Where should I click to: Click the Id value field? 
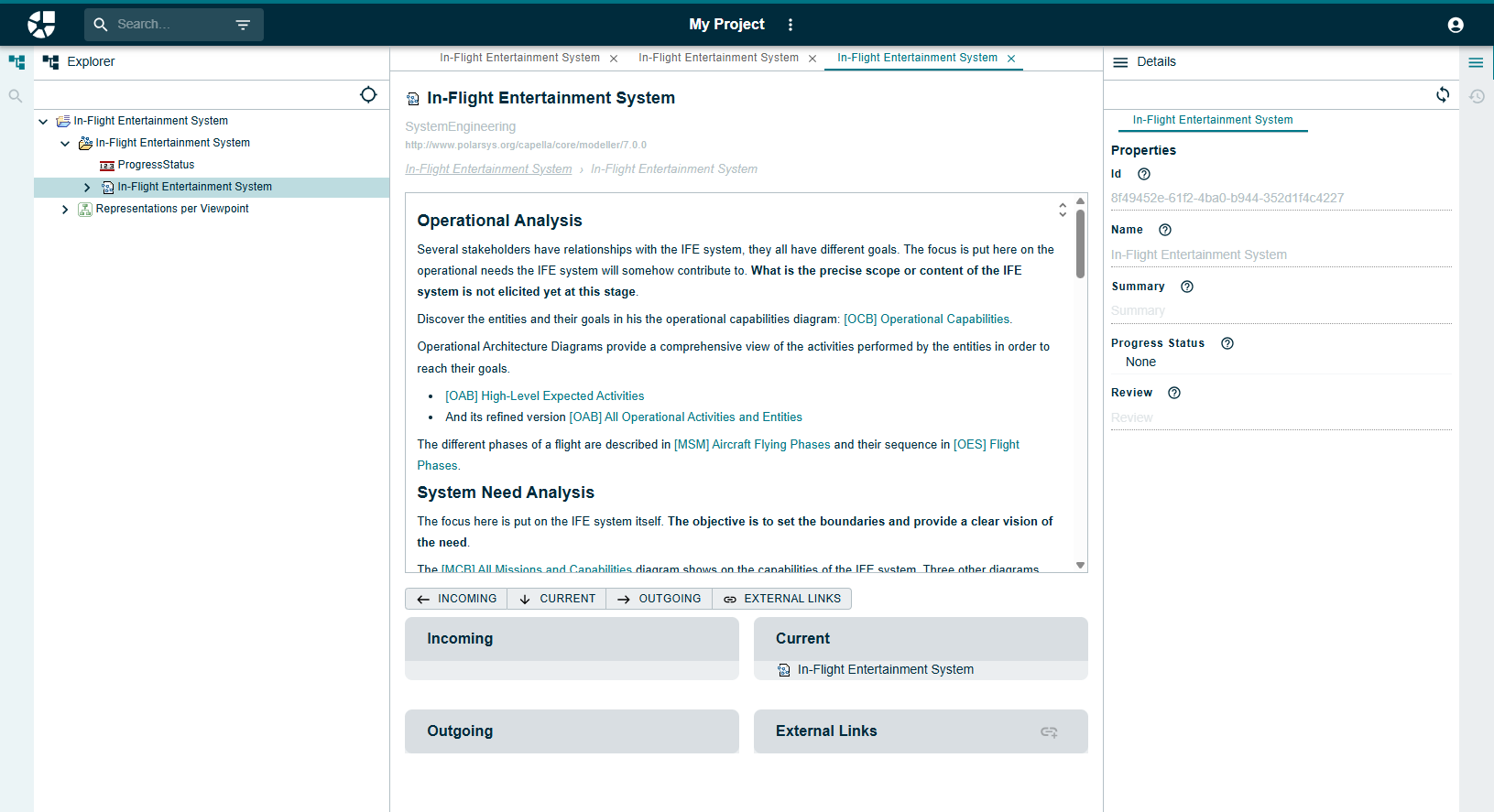1281,199
